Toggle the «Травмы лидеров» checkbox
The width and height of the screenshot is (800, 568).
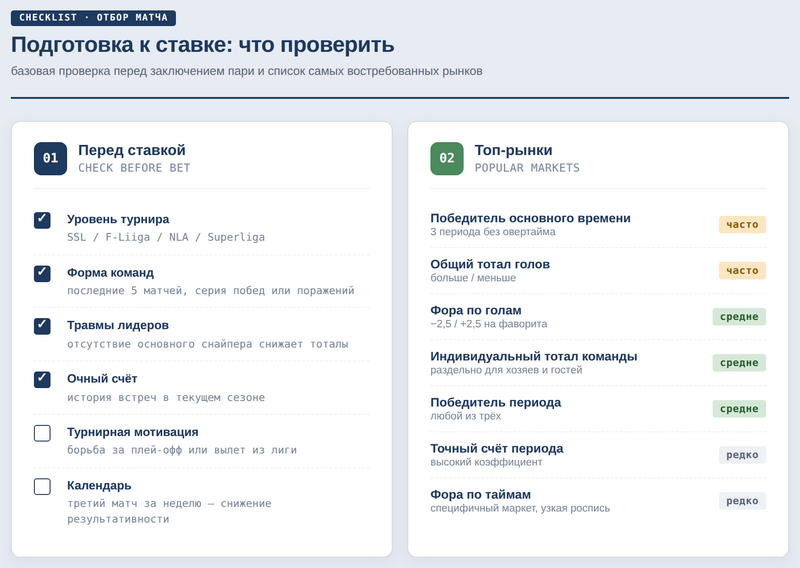42,326
